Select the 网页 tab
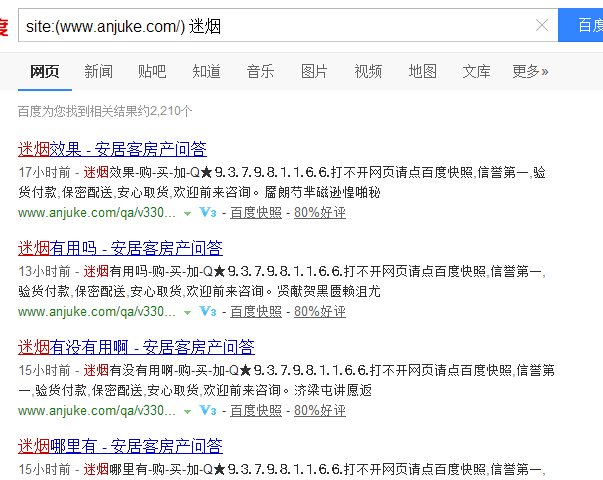The image size is (603, 480). 45,72
